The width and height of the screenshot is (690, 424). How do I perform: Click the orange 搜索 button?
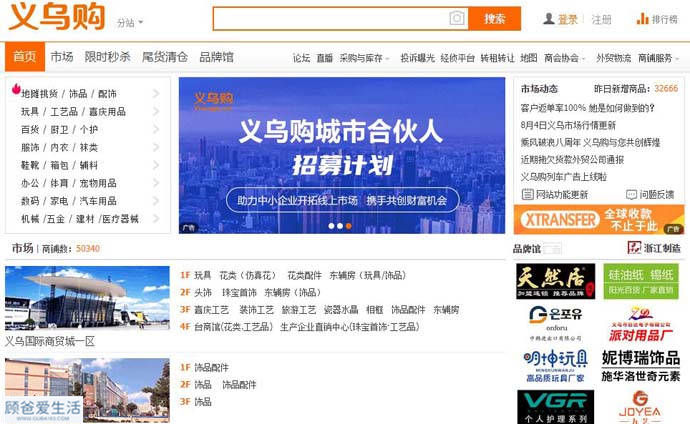[495, 18]
